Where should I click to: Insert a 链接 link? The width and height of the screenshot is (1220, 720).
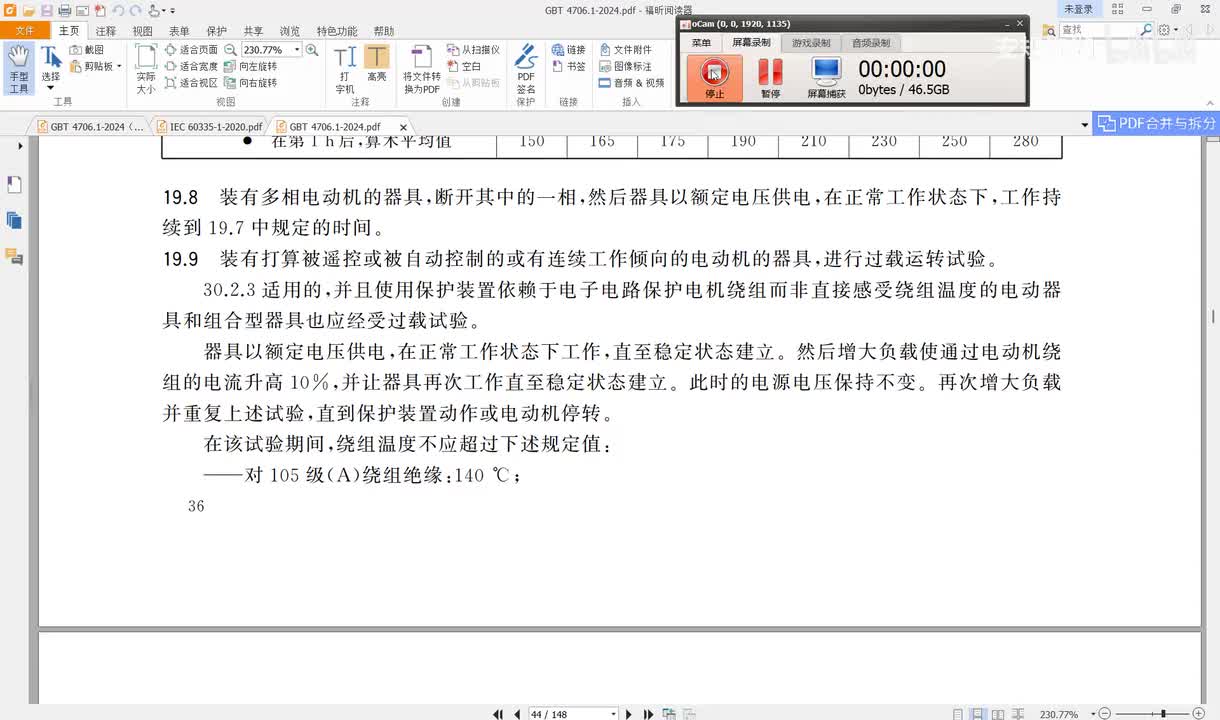[568, 49]
